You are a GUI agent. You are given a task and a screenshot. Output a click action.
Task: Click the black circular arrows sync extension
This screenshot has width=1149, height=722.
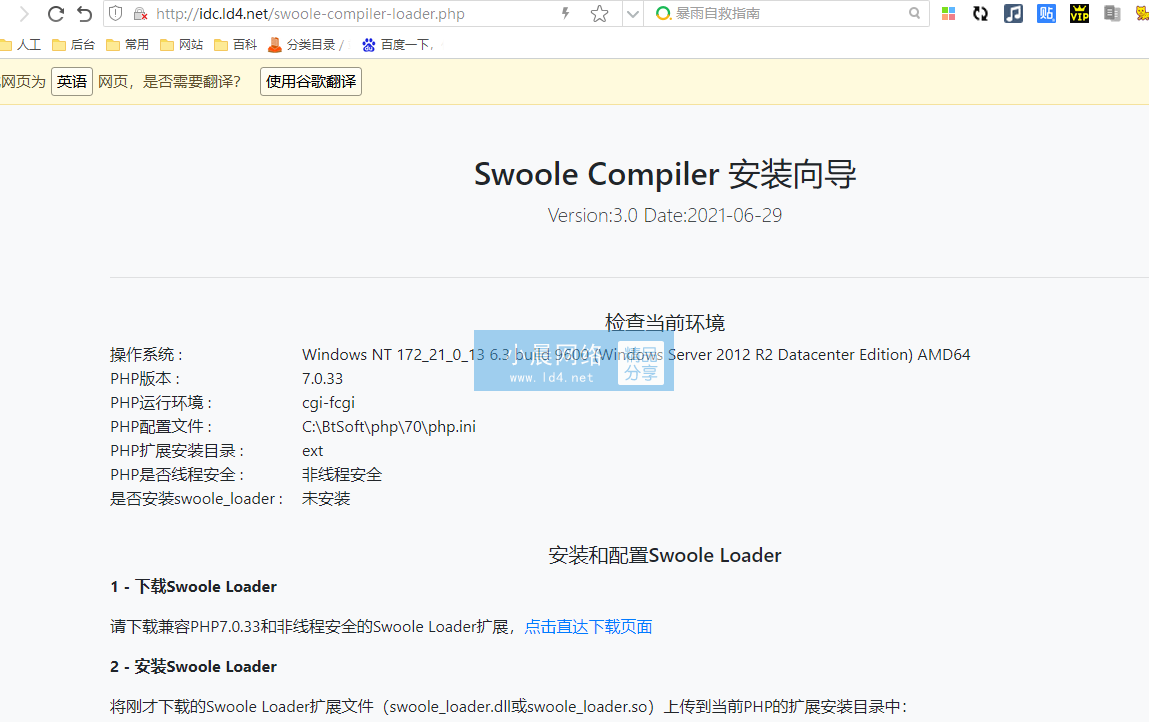coord(980,13)
